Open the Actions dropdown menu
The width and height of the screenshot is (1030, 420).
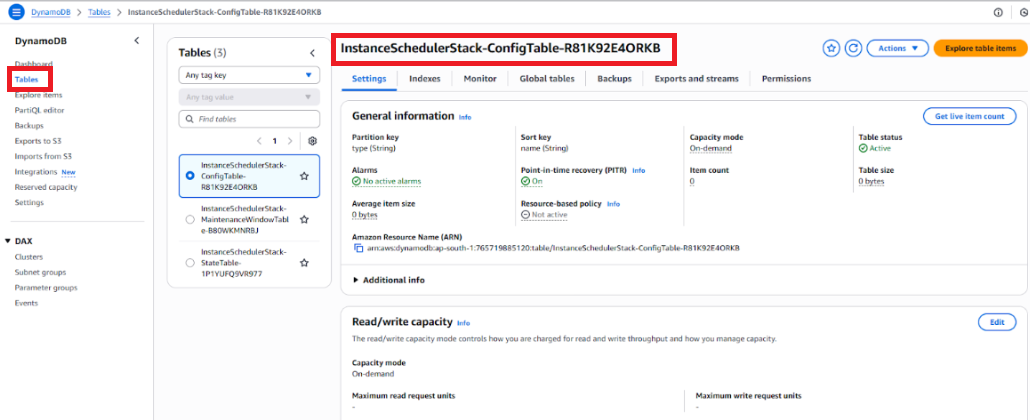[x=897, y=48]
